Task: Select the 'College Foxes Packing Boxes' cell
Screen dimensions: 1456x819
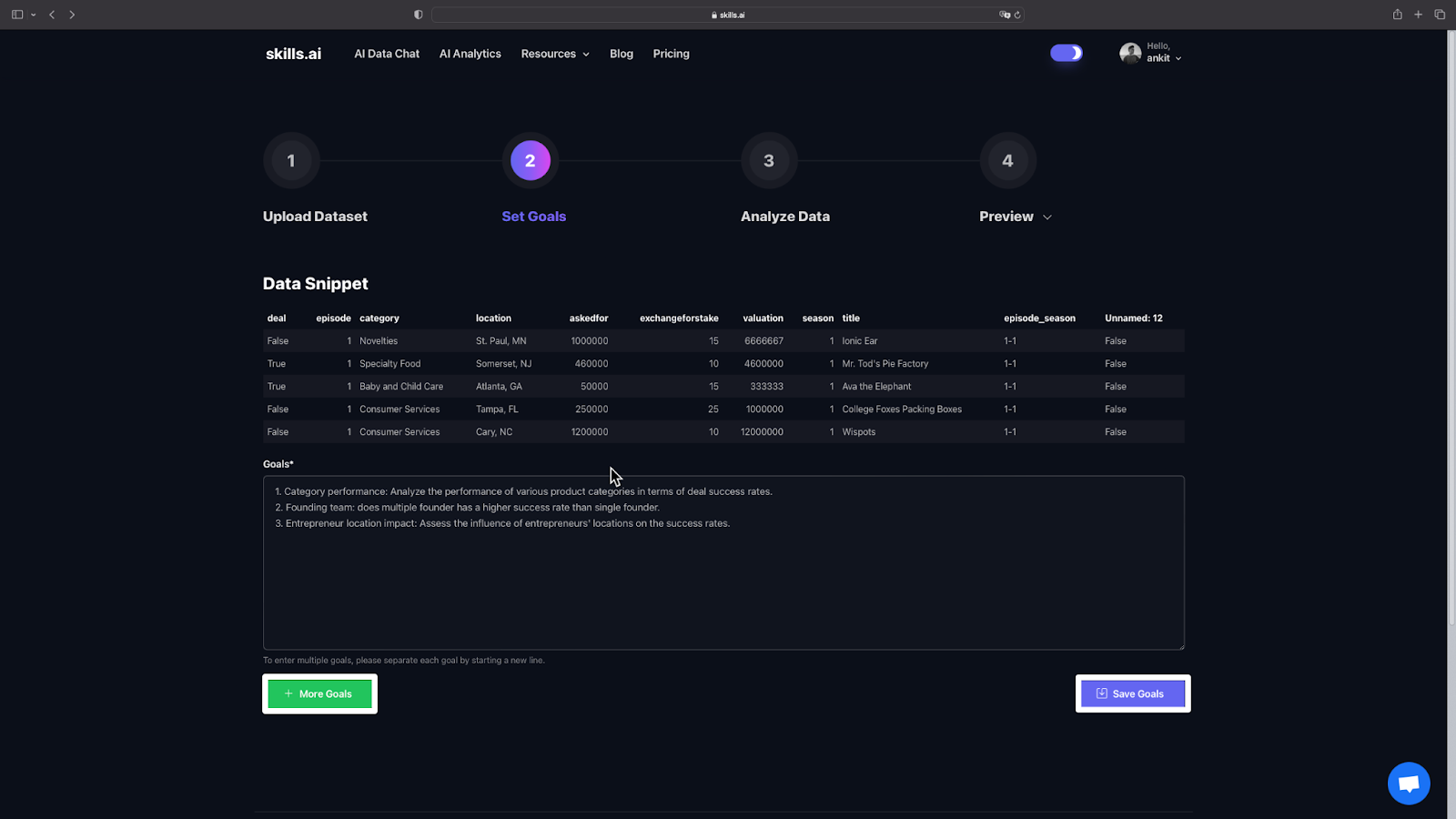Action: point(902,409)
